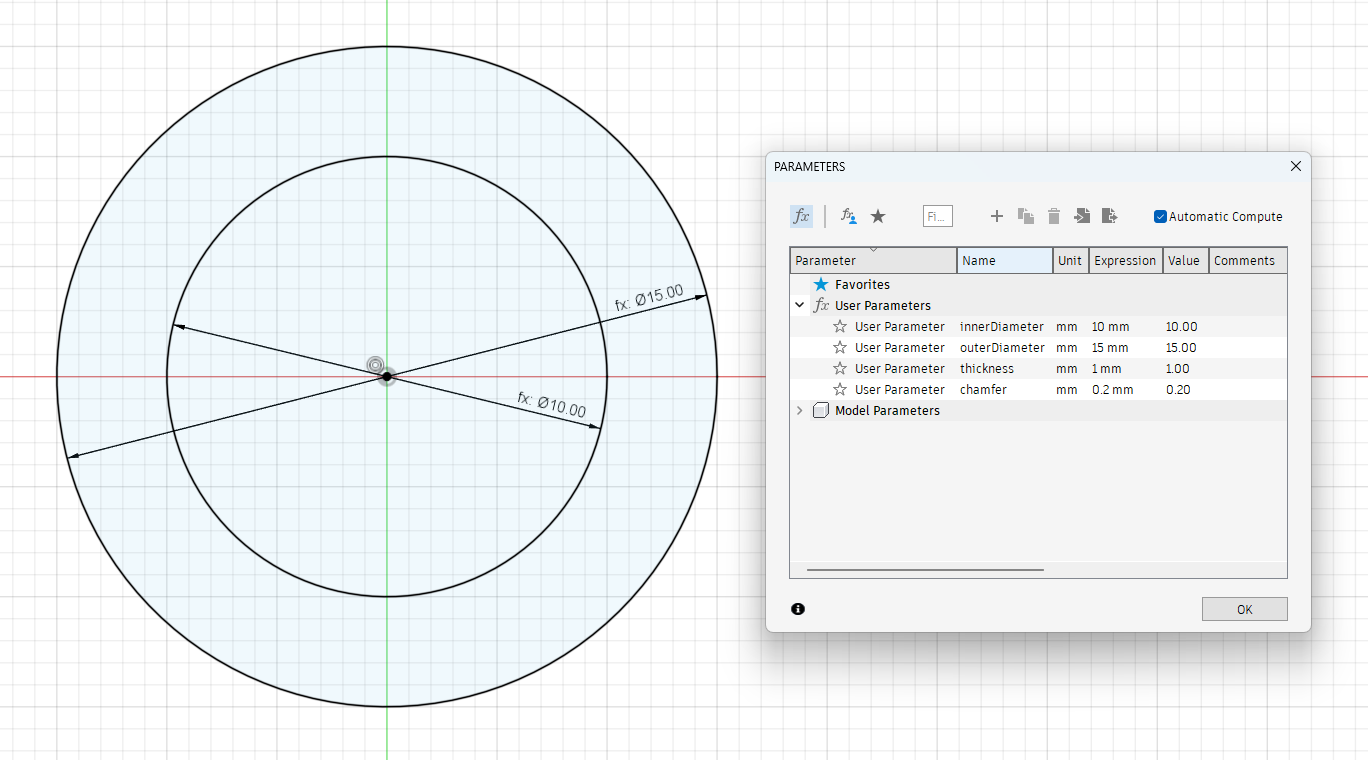Click the 10 mm expression cell

[x=1126, y=327]
